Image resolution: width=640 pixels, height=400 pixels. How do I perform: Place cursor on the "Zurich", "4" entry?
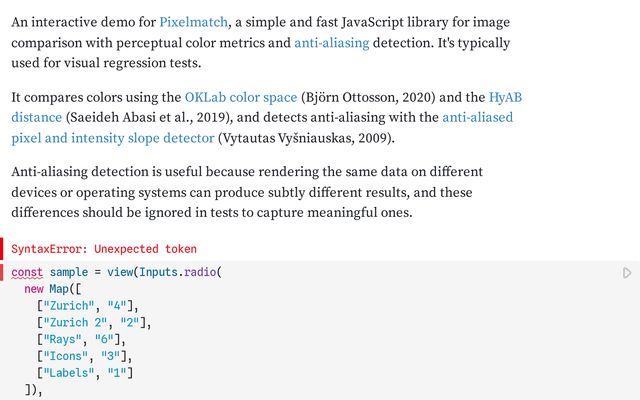88,306
